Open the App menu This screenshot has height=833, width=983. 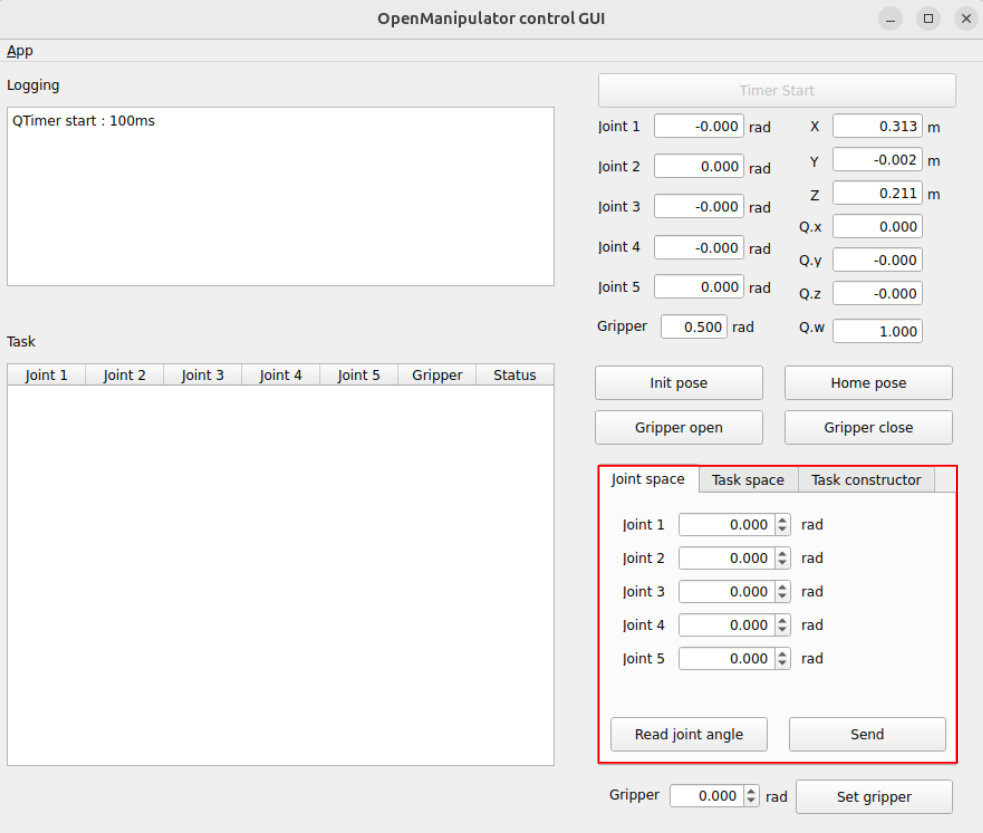click(20, 51)
